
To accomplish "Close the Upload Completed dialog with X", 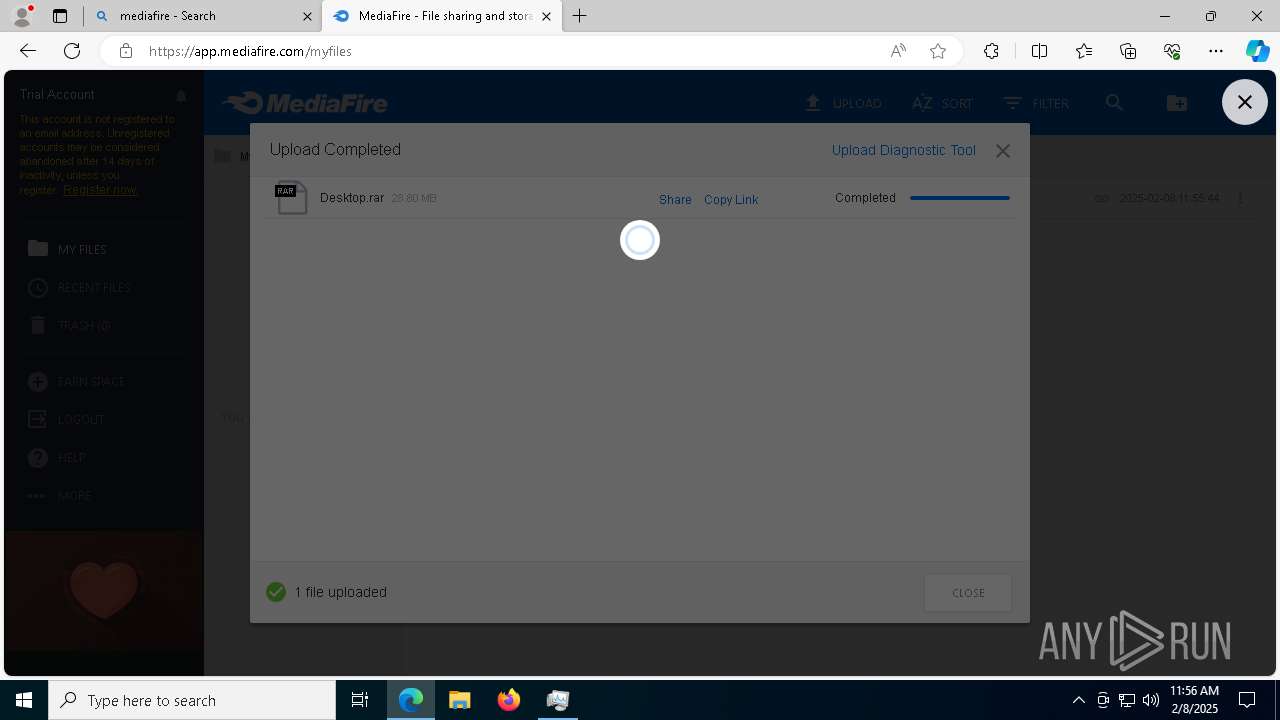I will tap(1003, 151).
